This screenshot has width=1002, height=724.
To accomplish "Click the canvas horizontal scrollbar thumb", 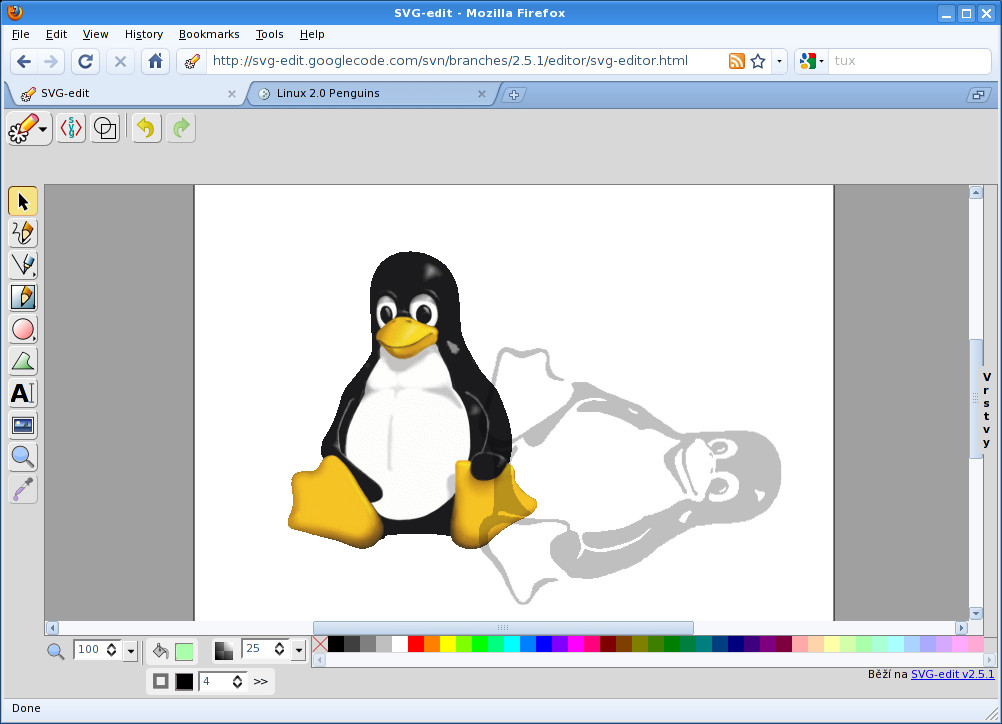I will point(503,628).
